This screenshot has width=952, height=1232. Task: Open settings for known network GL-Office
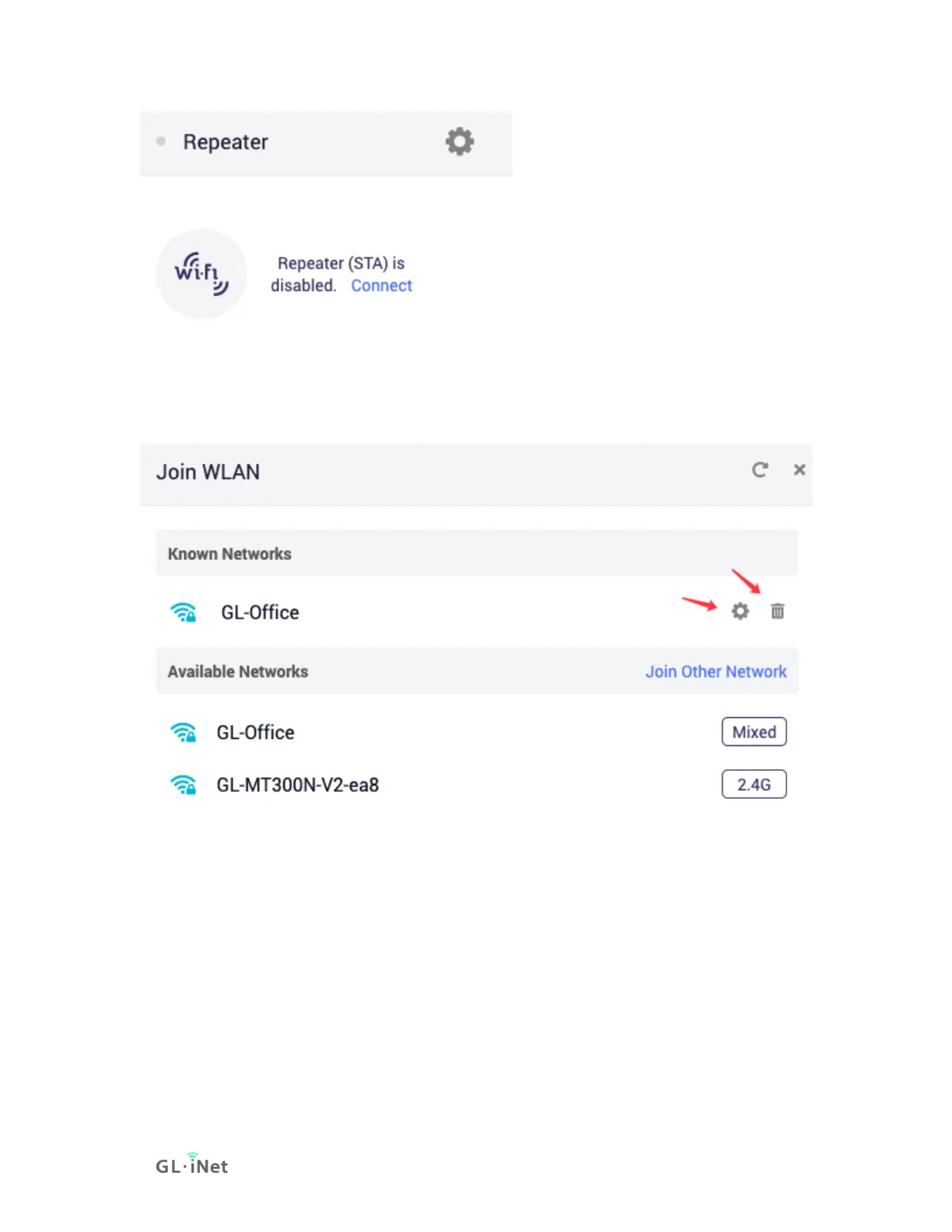pos(740,611)
